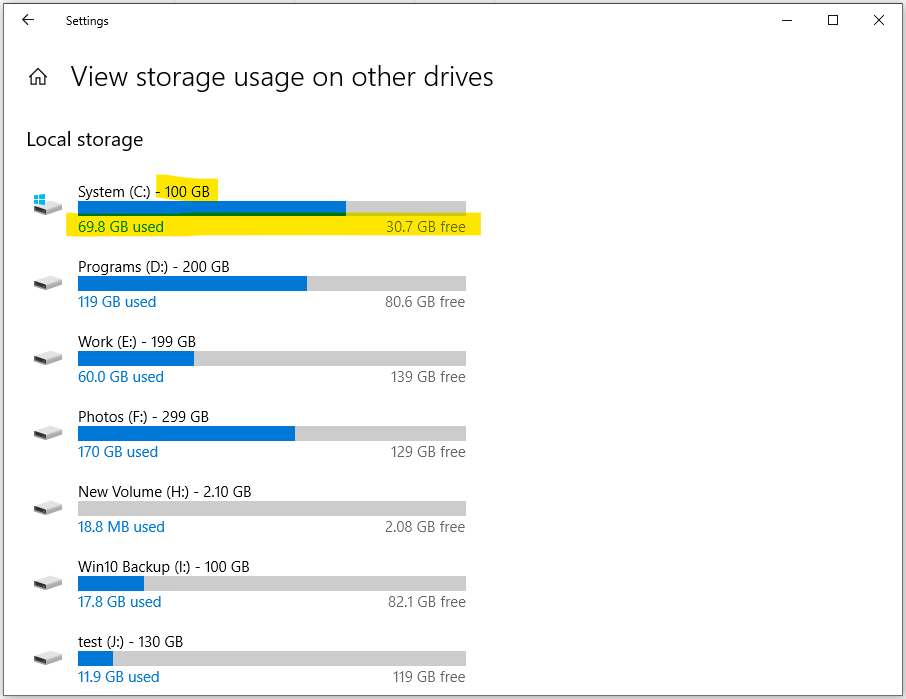Click the Photos (F:) drive icon
Viewport: 906px width, 699px height.
coord(47,433)
